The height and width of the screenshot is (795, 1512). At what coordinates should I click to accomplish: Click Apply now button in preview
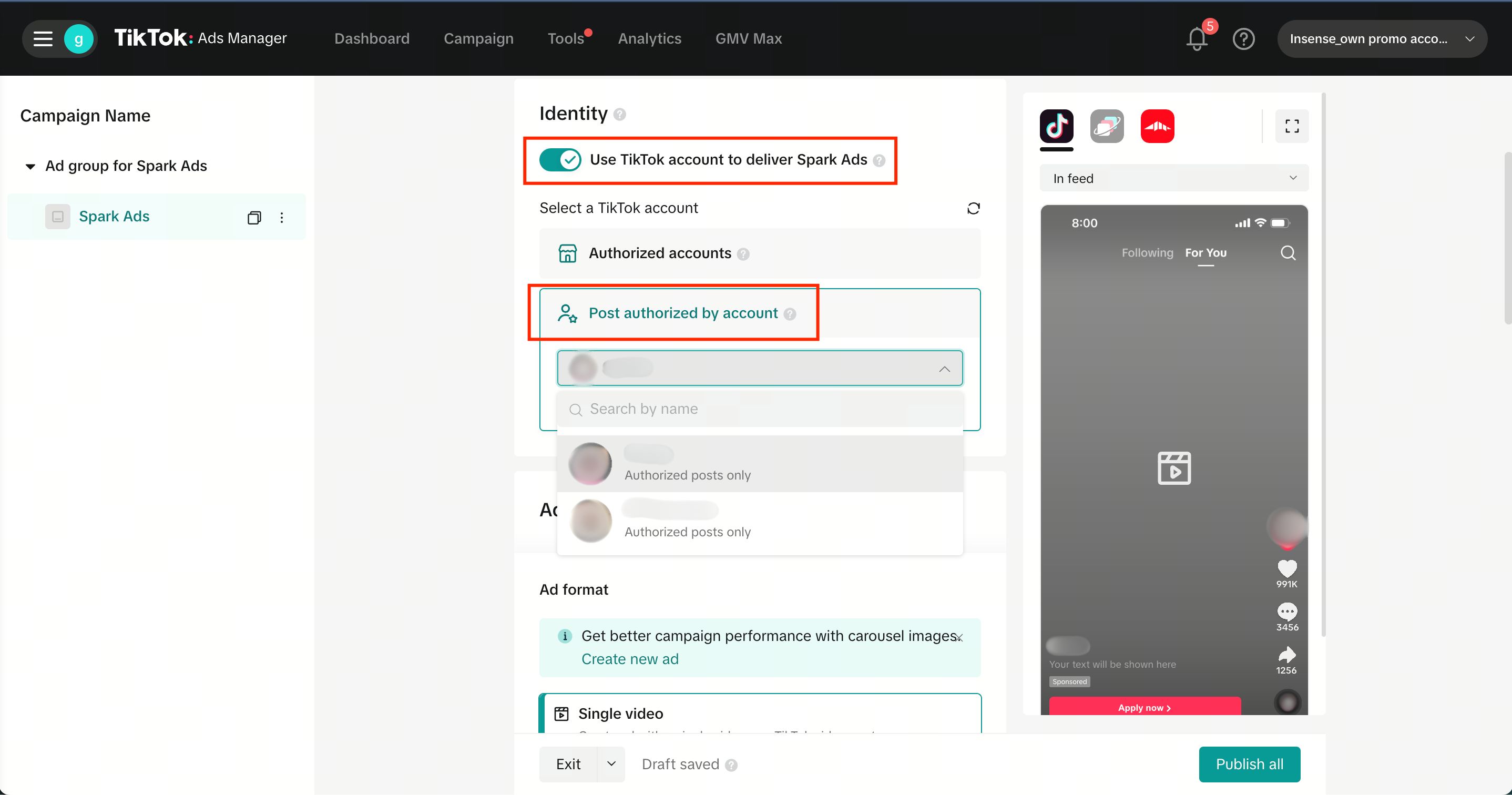coord(1145,706)
